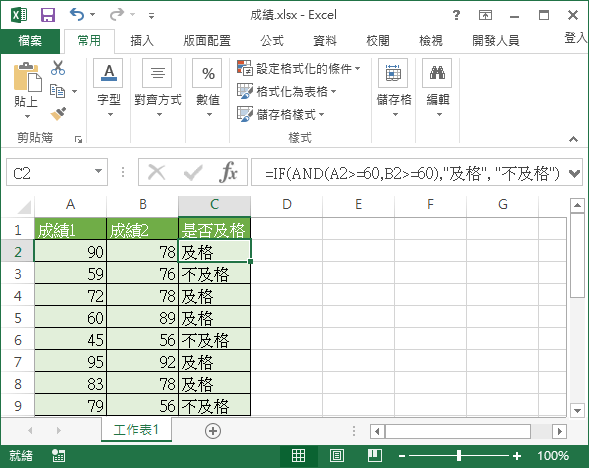This screenshot has width=589, height=468.
Task: Switch to Page Break Preview icon
Action: (x=375, y=456)
